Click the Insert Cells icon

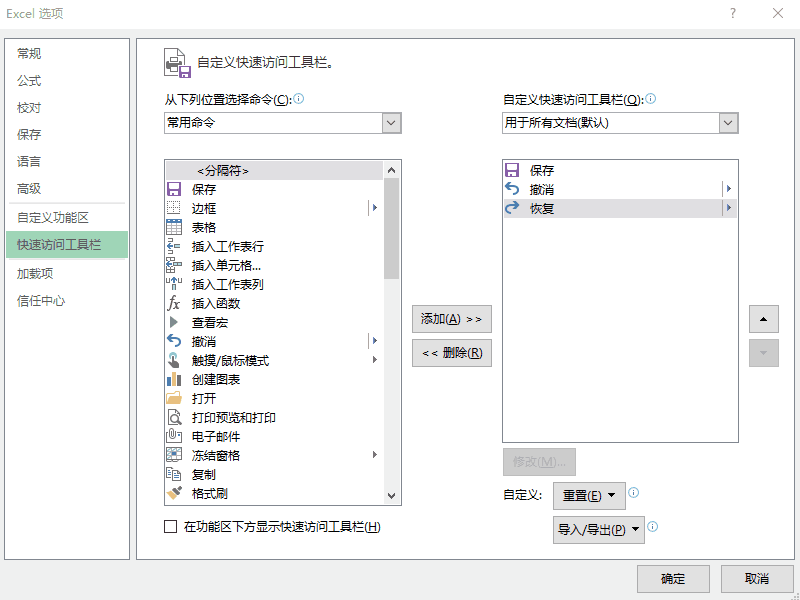[174, 265]
